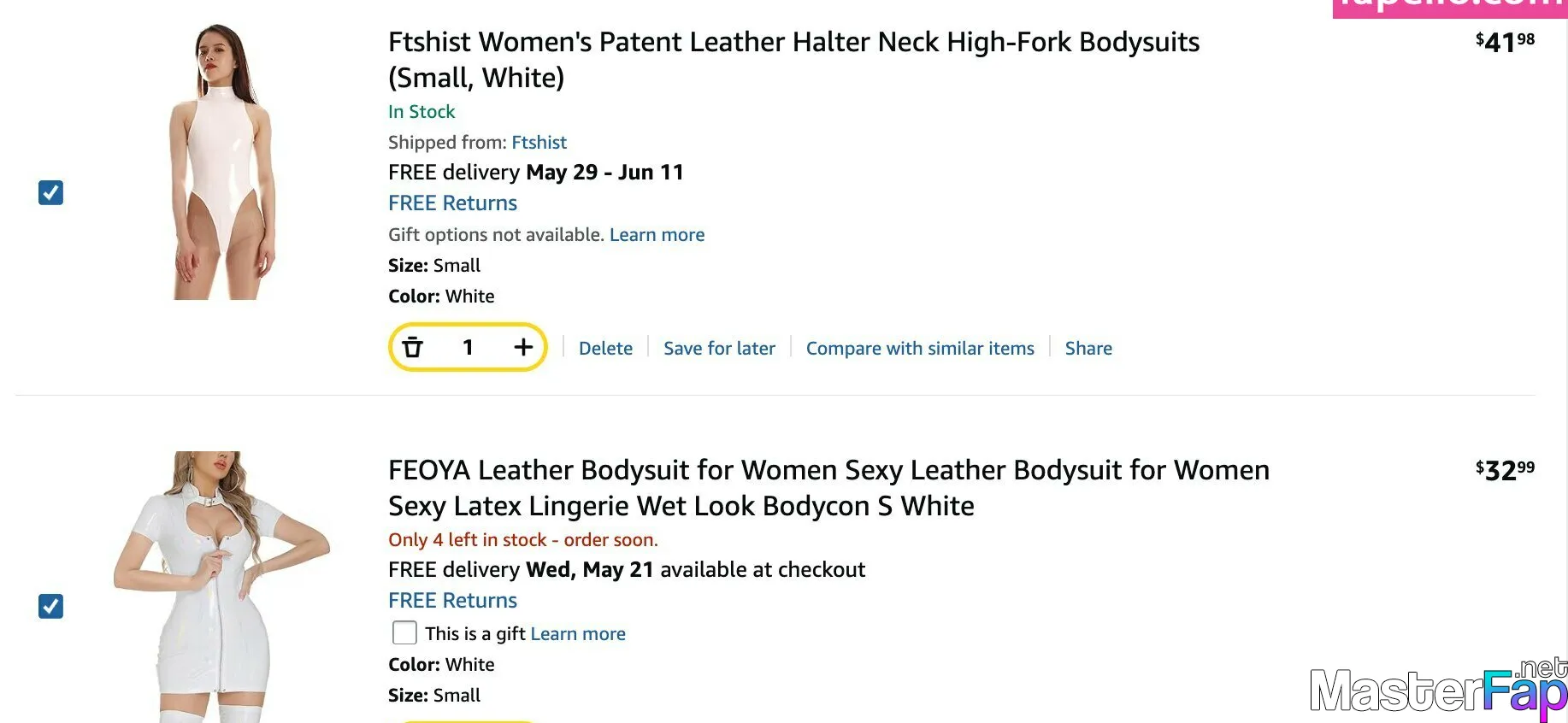
Task: Share the Ftshist bodysuit item
Action: point(1088,348)
